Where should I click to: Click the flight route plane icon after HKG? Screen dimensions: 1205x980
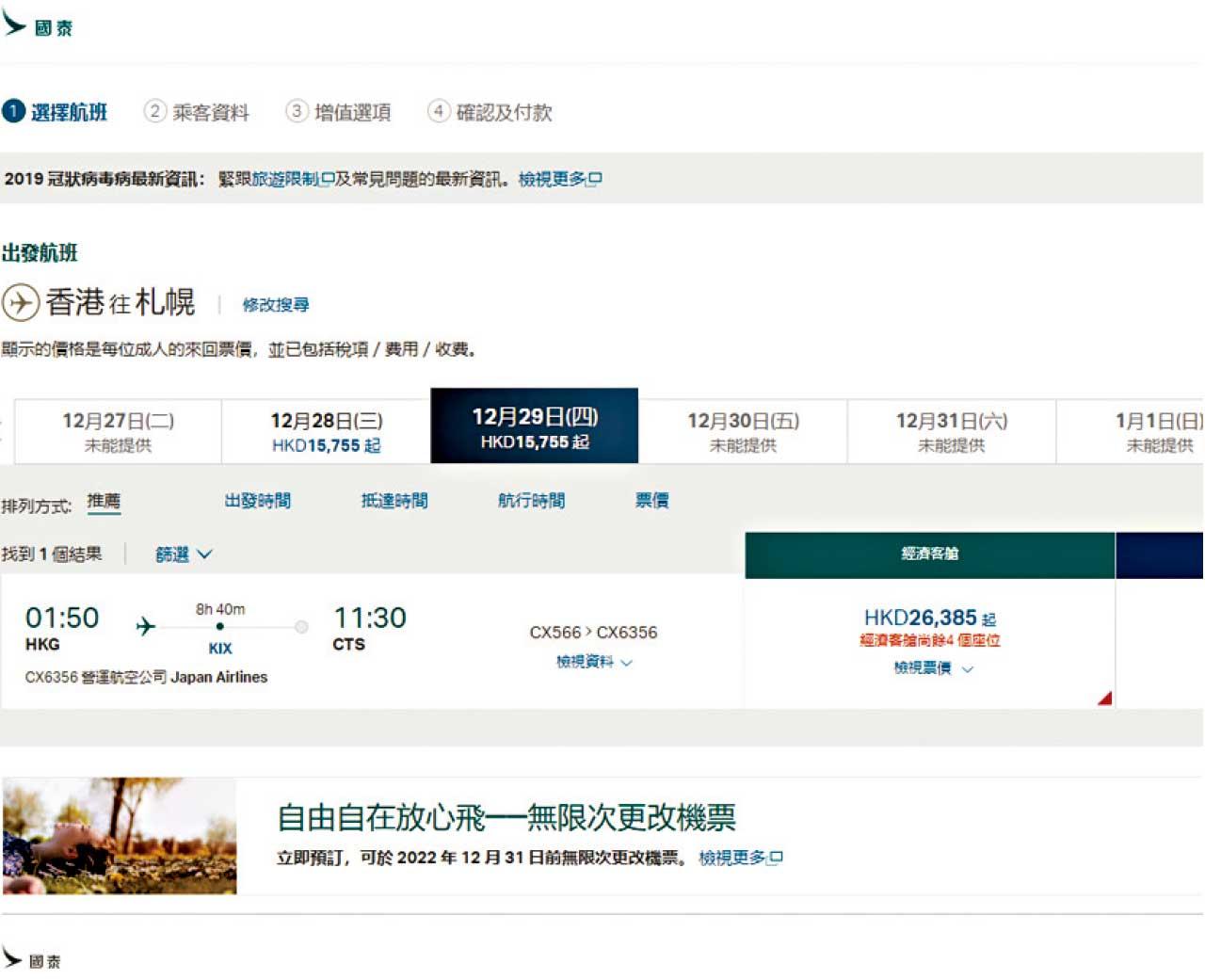pyautogui.click(x=146, y=626)
